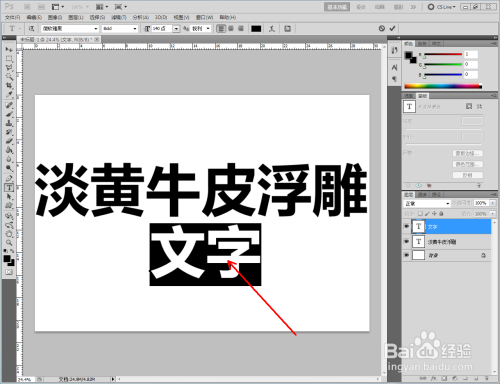This screenshot has height=384, width=500.
Task: Enable right text alignment
Action: point(241,29)
